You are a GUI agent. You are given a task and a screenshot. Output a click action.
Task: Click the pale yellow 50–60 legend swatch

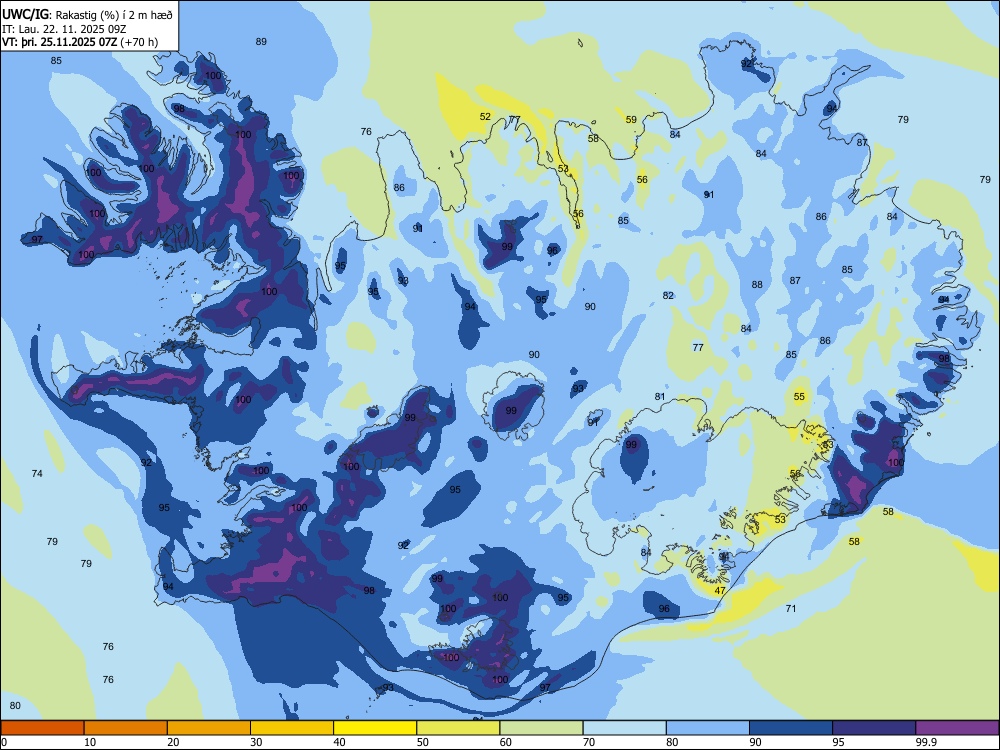tap(459, 728)
